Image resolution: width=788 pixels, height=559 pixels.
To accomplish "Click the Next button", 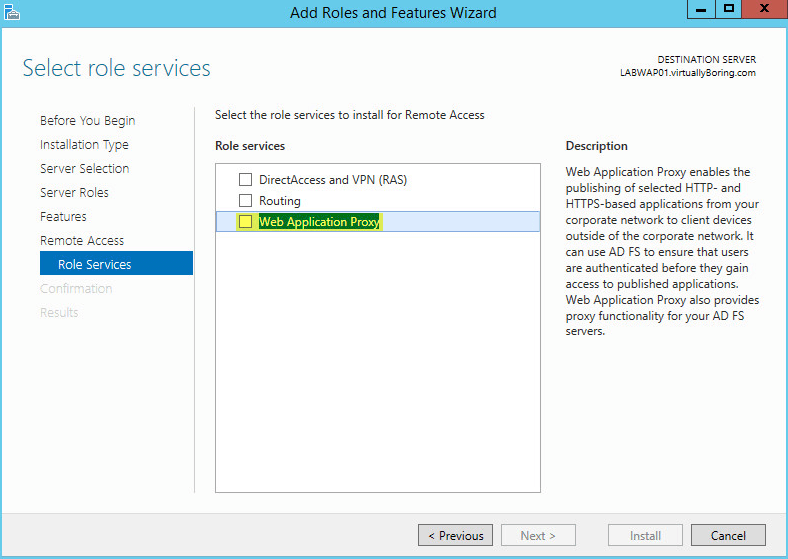I will coord(538,535).
